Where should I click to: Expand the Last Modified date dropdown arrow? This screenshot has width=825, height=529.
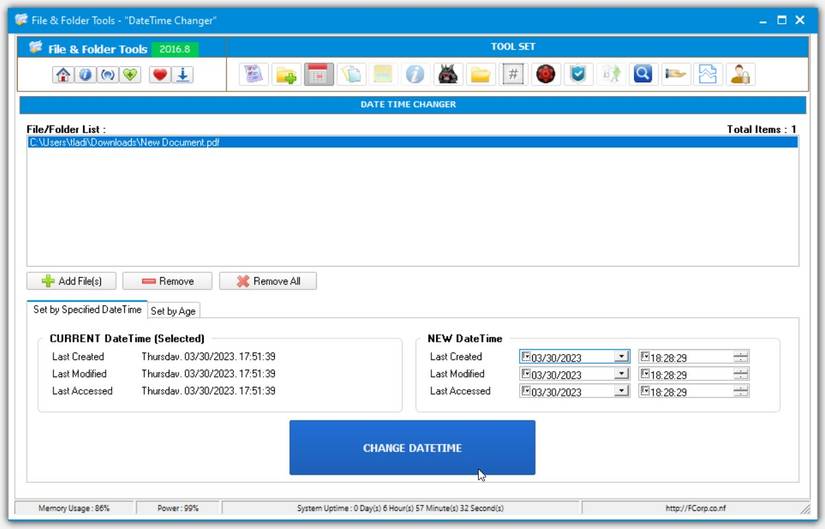click(621, 374)
